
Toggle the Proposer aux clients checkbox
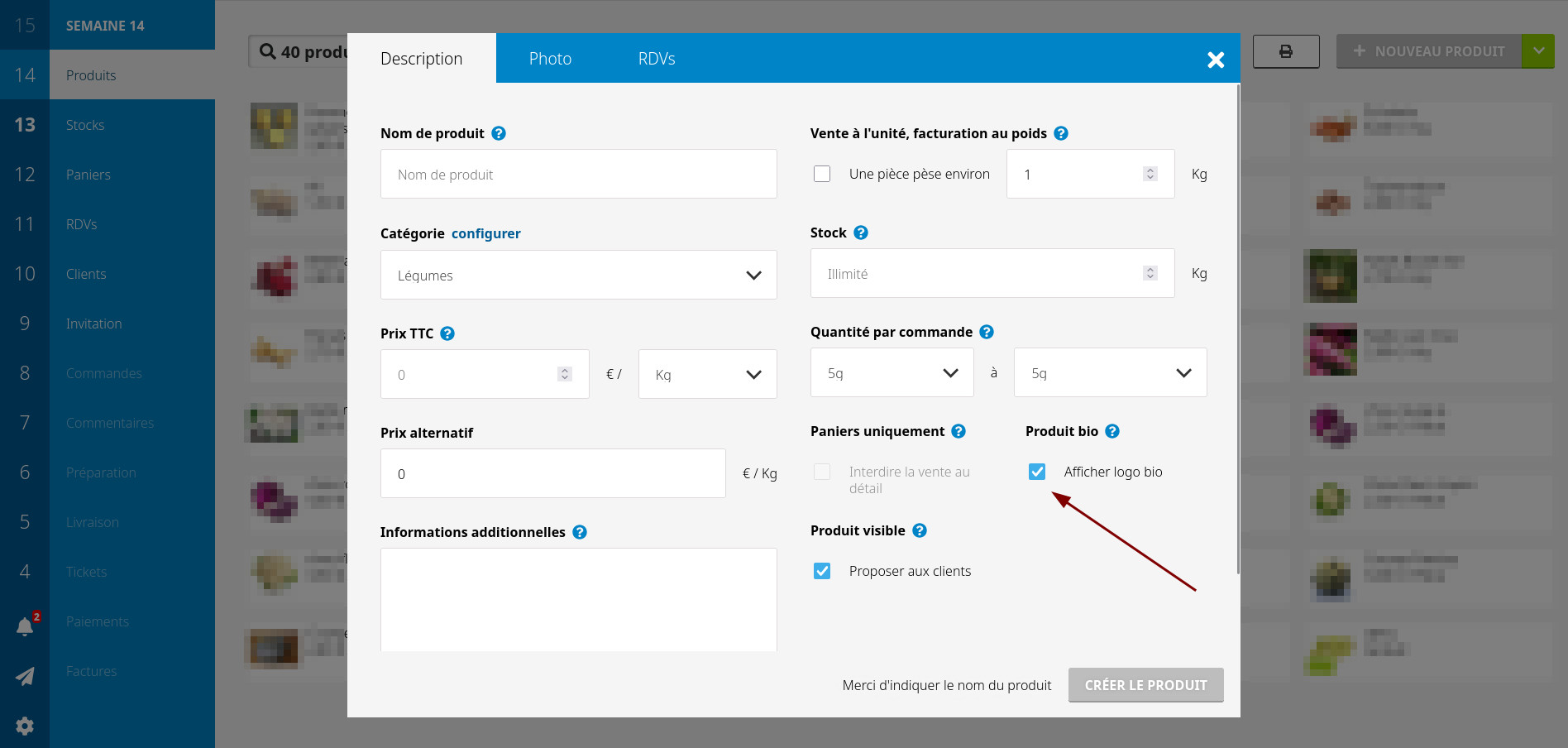[822, 571]
